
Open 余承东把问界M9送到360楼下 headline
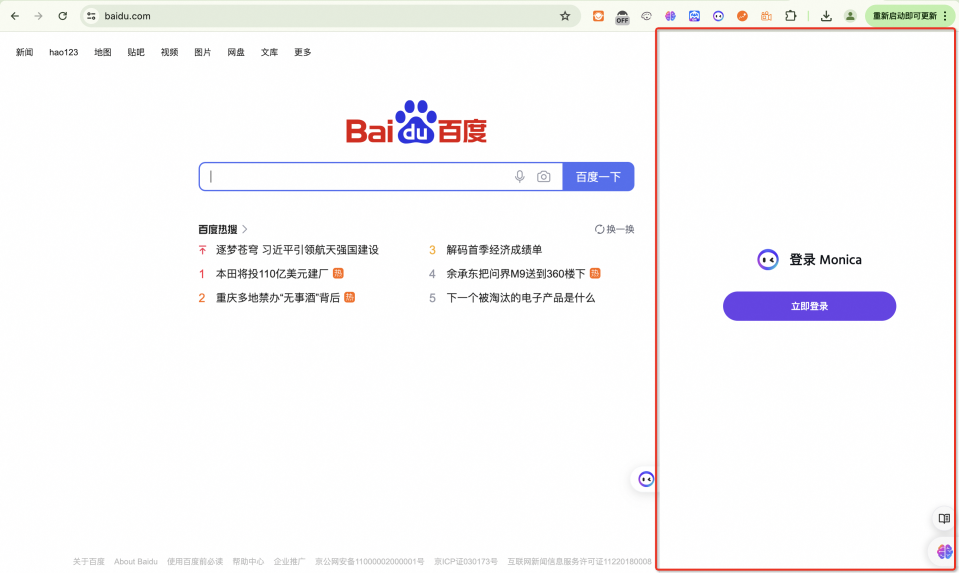(516, 273)
